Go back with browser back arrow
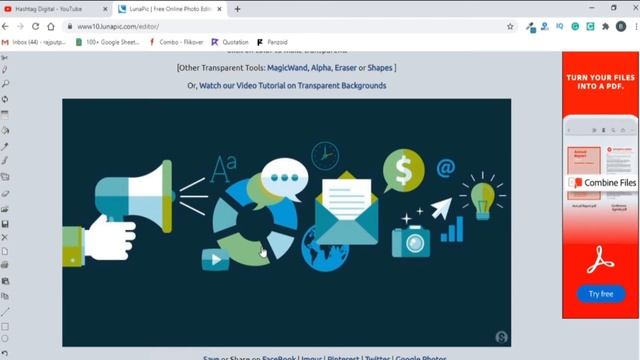Image resolution: width=640 pixels, height=360 pixels. tap(5, 26)
